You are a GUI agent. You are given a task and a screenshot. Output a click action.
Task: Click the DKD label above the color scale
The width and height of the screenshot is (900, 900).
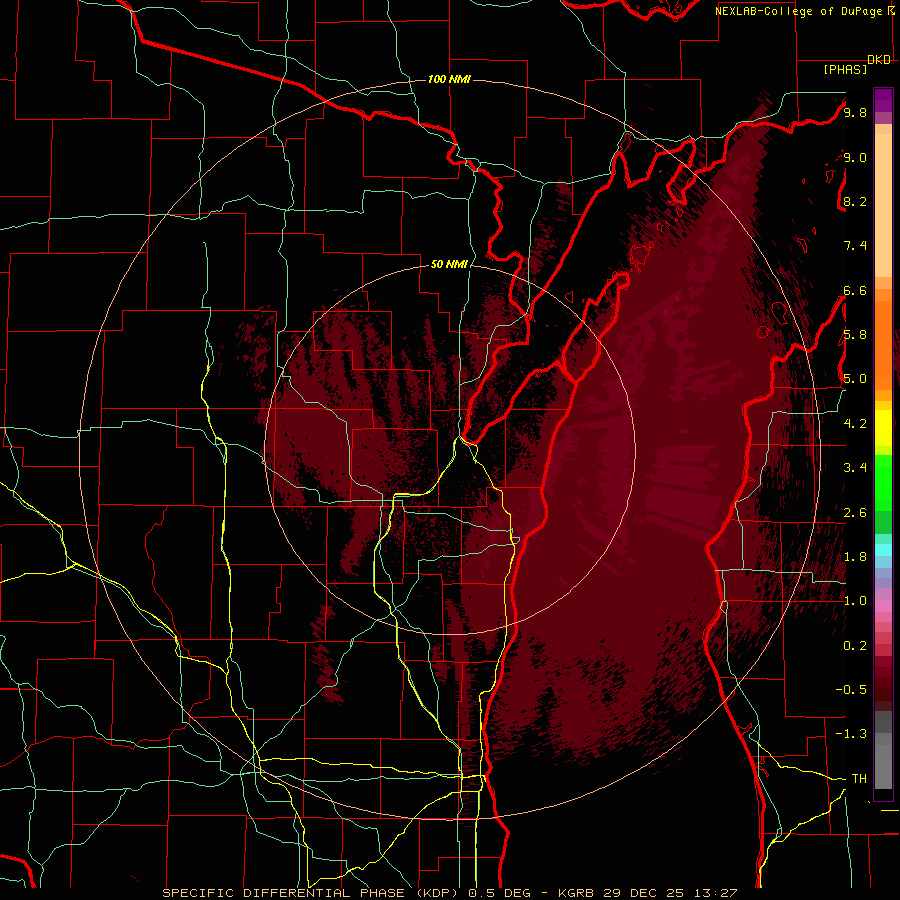[x=879, y=60]
